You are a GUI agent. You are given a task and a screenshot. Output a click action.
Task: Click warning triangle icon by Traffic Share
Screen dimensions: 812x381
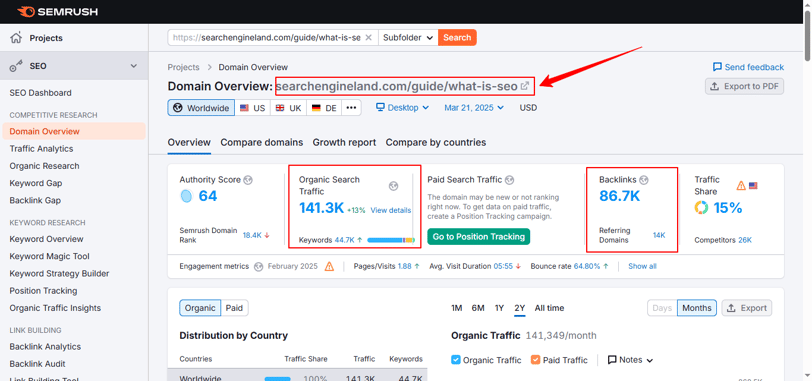[741, 185]
